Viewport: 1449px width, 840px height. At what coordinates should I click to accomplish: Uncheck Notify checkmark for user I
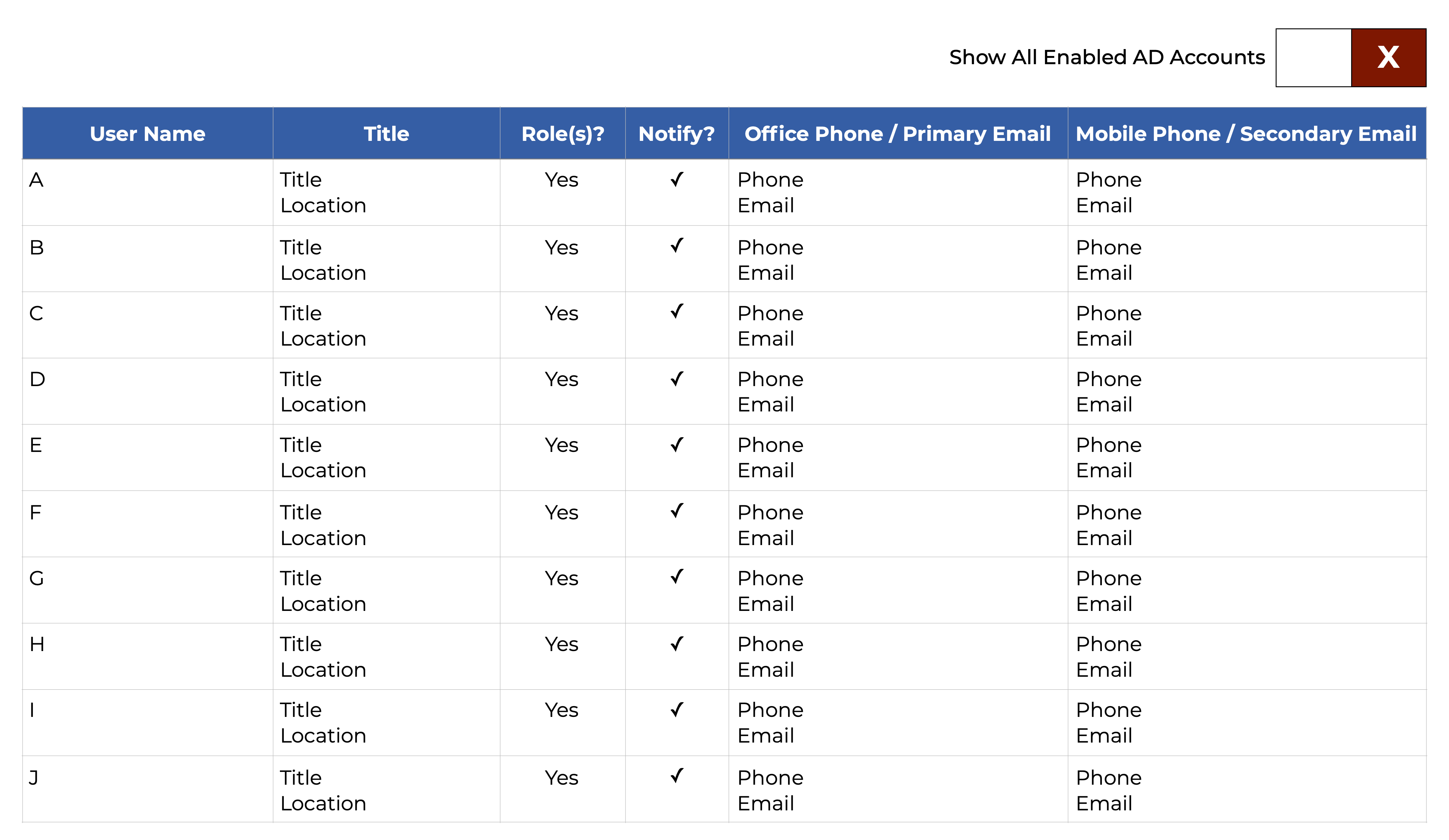677,710
